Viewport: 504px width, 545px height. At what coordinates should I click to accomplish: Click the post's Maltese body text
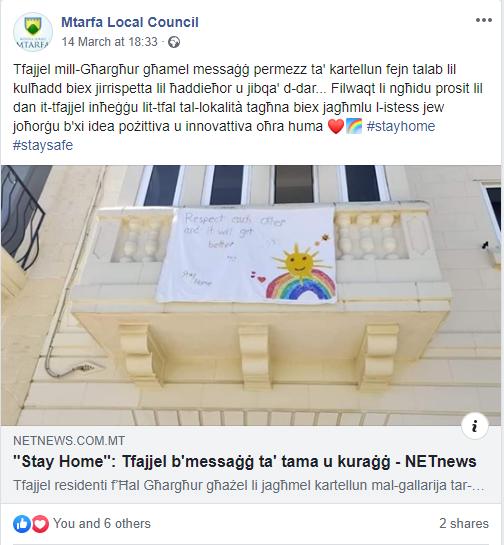[248, 107]
